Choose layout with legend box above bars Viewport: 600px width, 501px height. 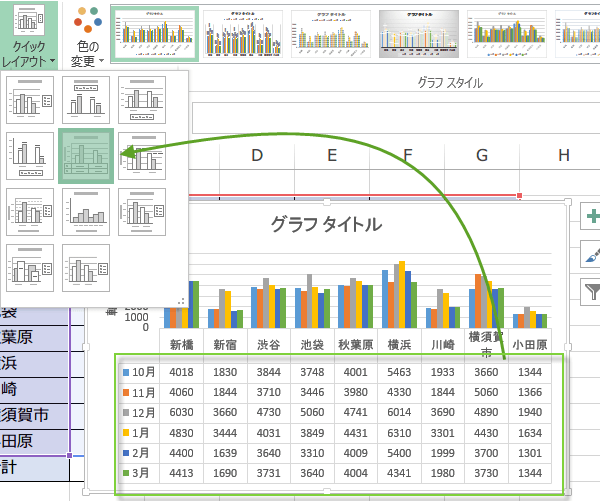[x=86, y=100]
